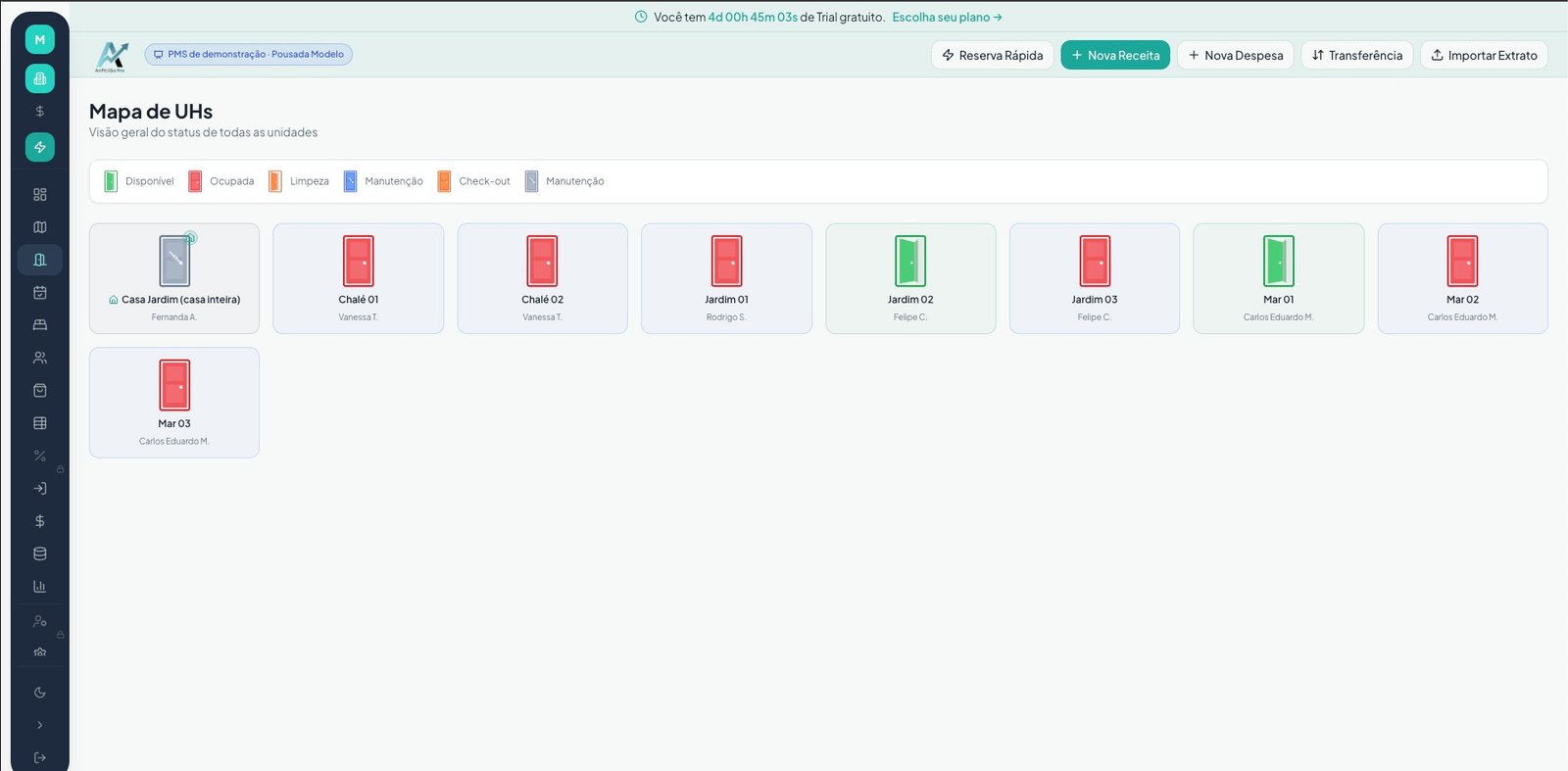Select the available Mar 01 card
The width and height of the screenshot is (1568, 771).
click(1279, 278)
